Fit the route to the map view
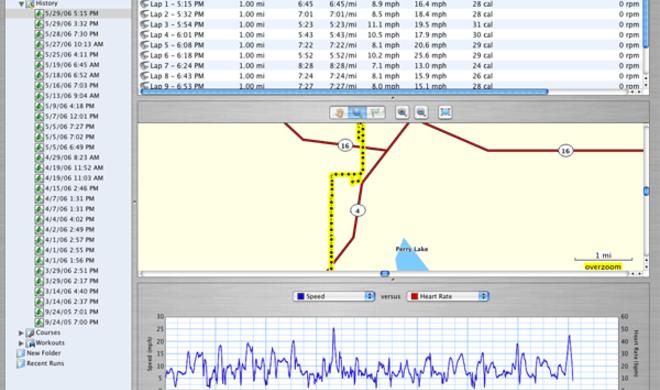The height and width of the screenshot is (390, 660). pos(445,112)
